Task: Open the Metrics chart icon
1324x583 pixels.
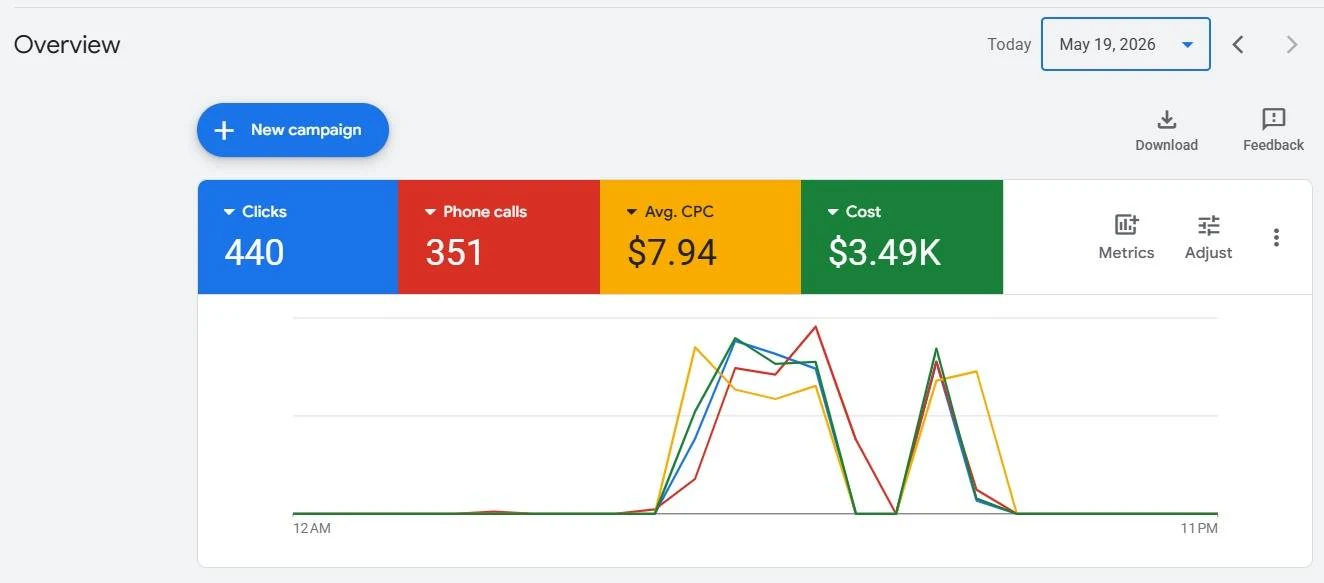Action: (1126, 224)
